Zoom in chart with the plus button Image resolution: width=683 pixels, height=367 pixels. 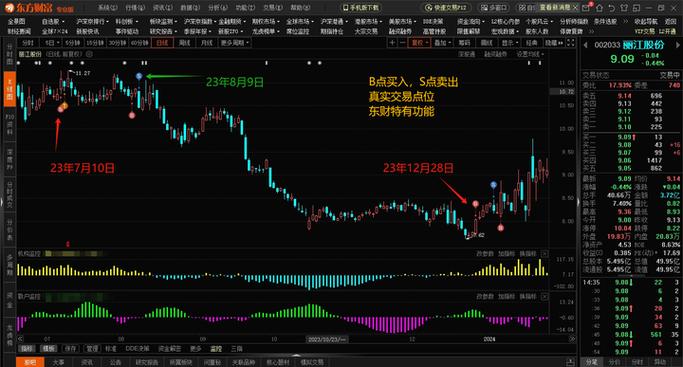[x=392, y=42]
